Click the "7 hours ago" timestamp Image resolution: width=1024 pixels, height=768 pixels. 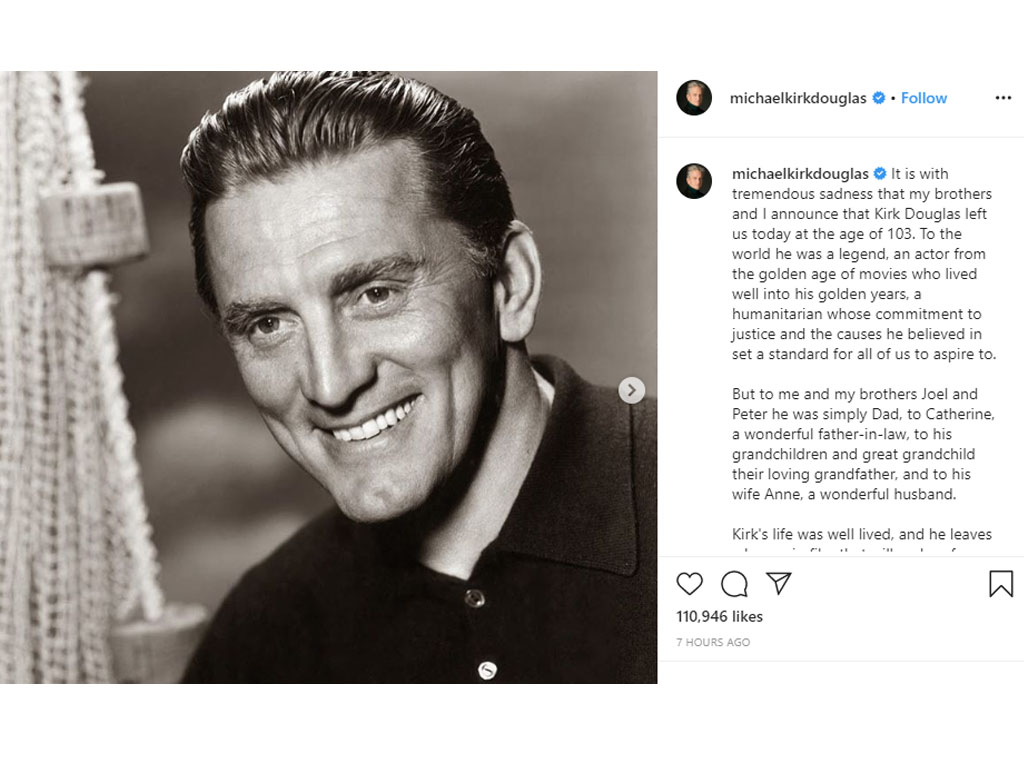pyautogui.click(x=713, y=642)
